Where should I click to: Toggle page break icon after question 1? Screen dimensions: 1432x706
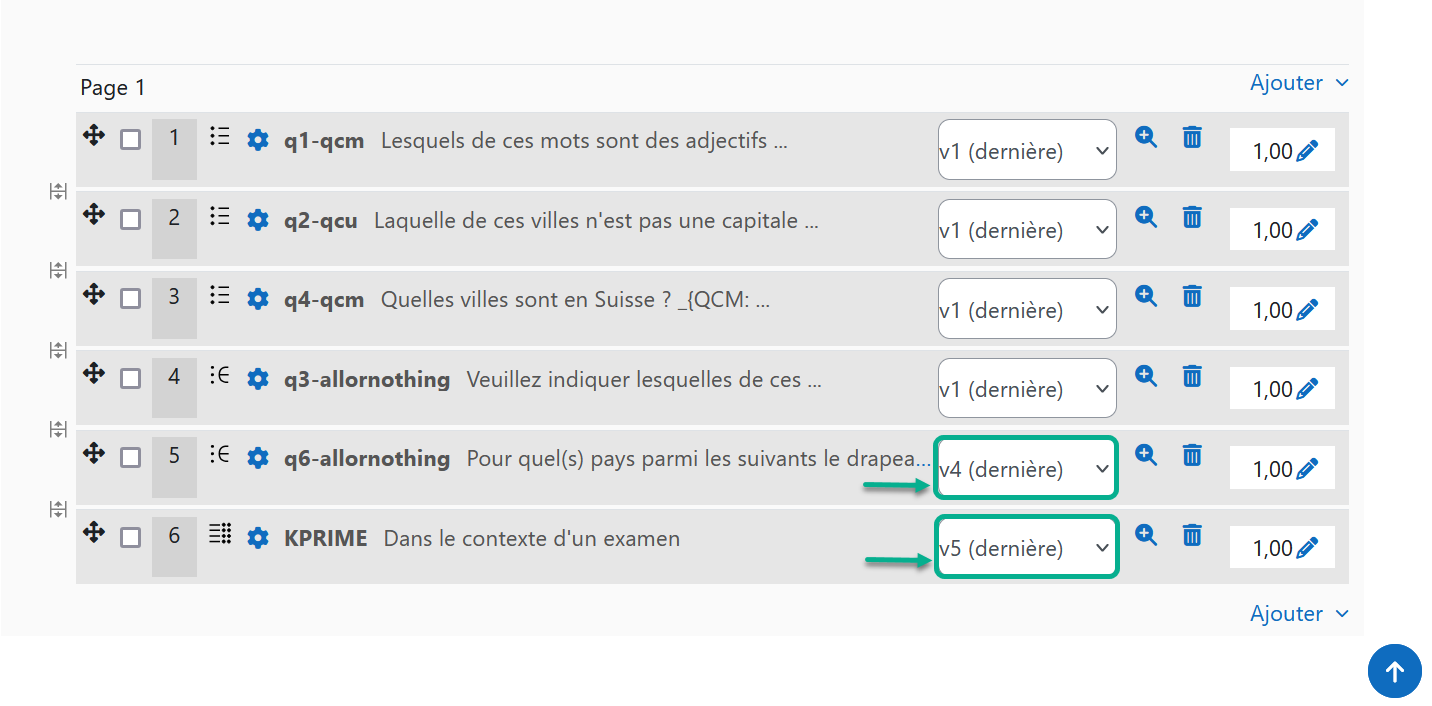point(58,191)
